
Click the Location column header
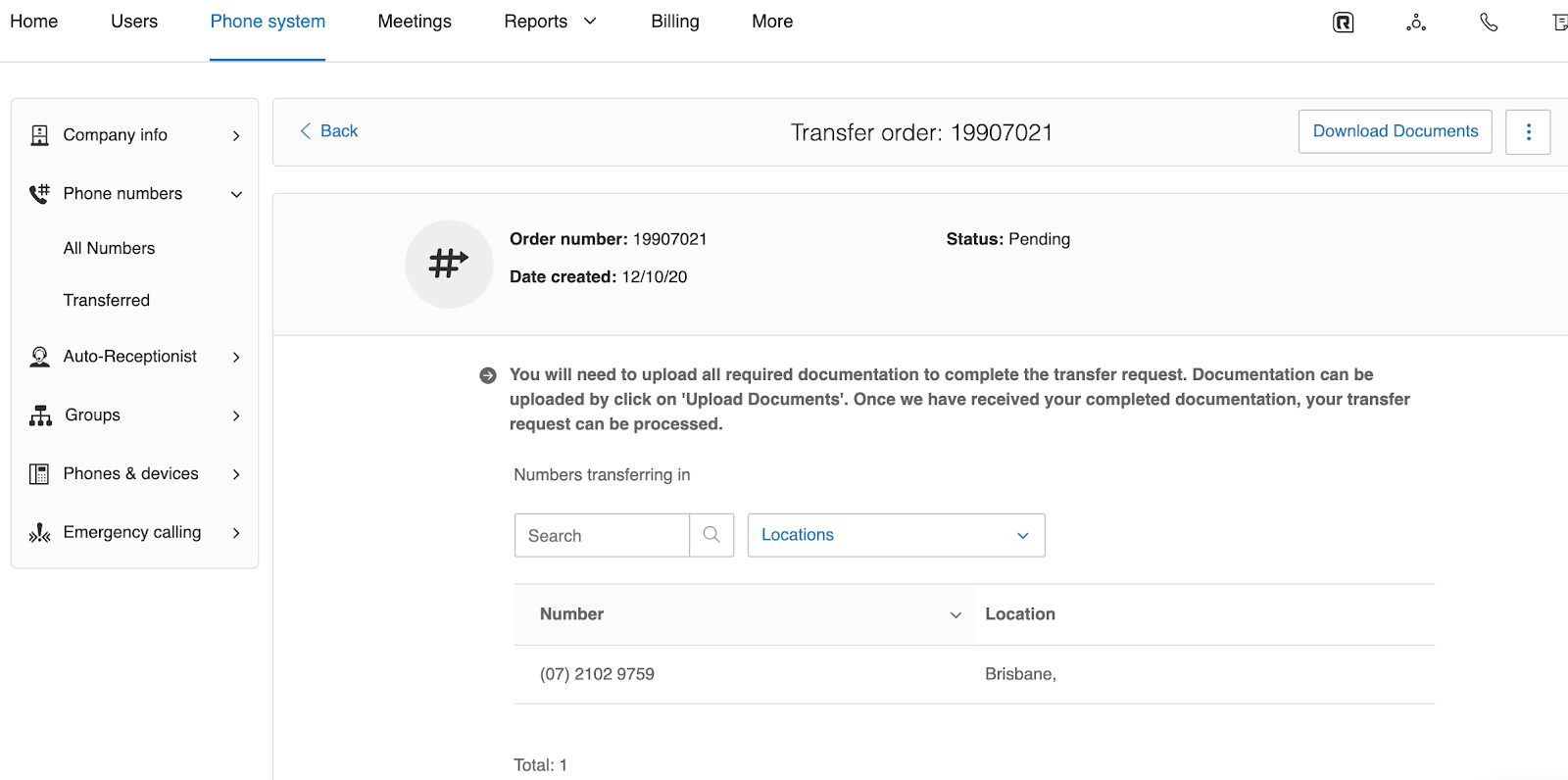click(1020, 614)
